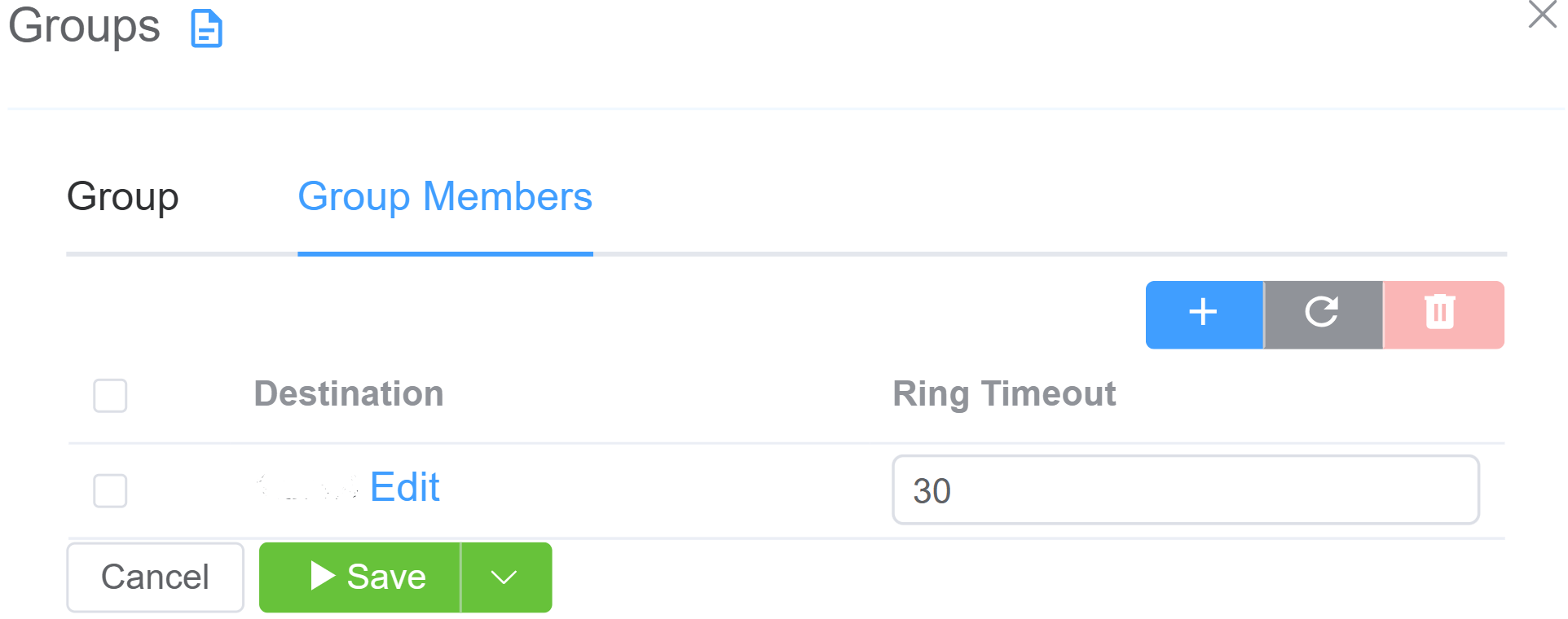The height and width of the screenshot is (619, 1568).
Task: Check the member row checkbox beside Edit
Action: pyautogui.click(x=110, y=490)
